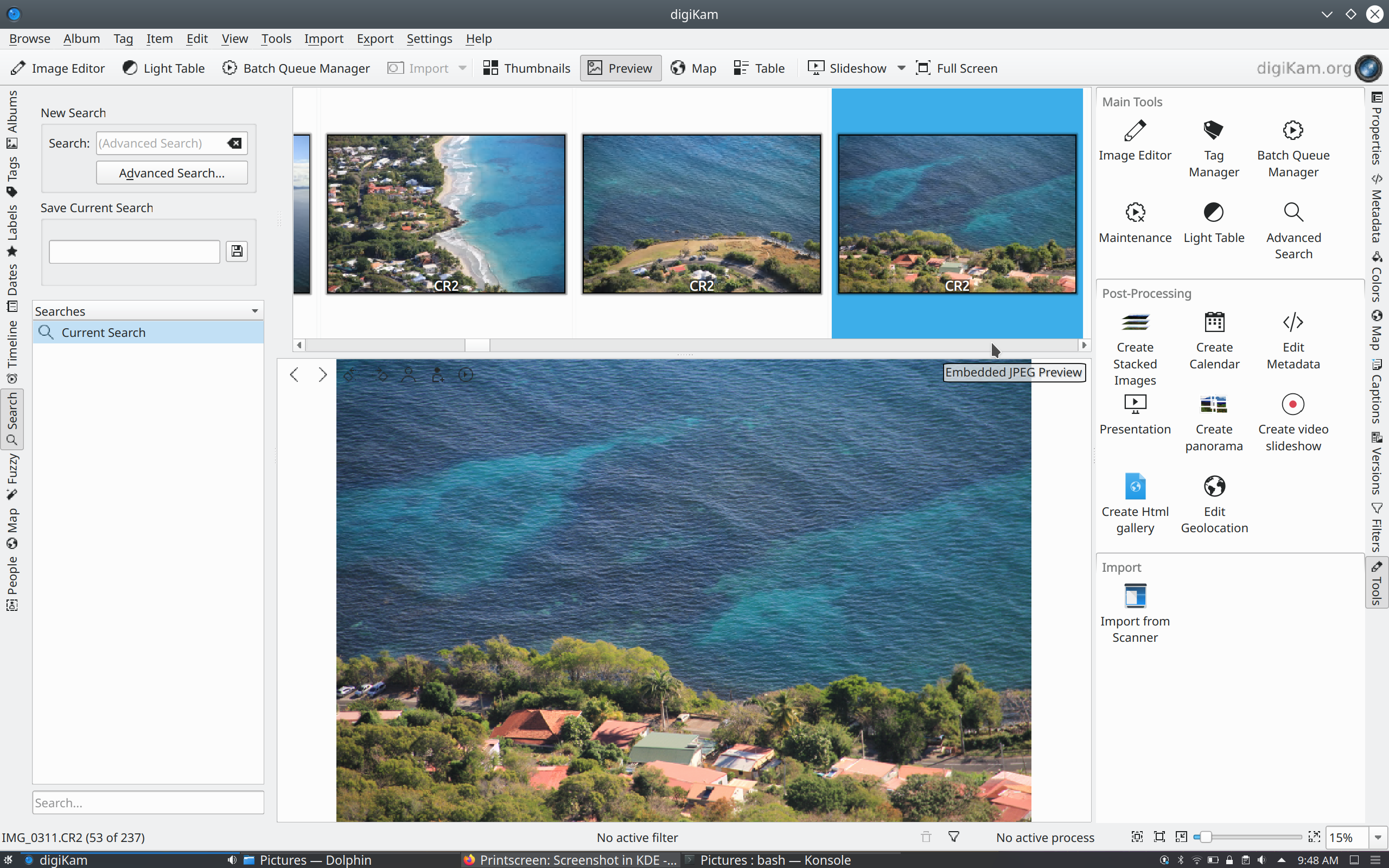Rotate the preview image right

(x=379, y=375)
